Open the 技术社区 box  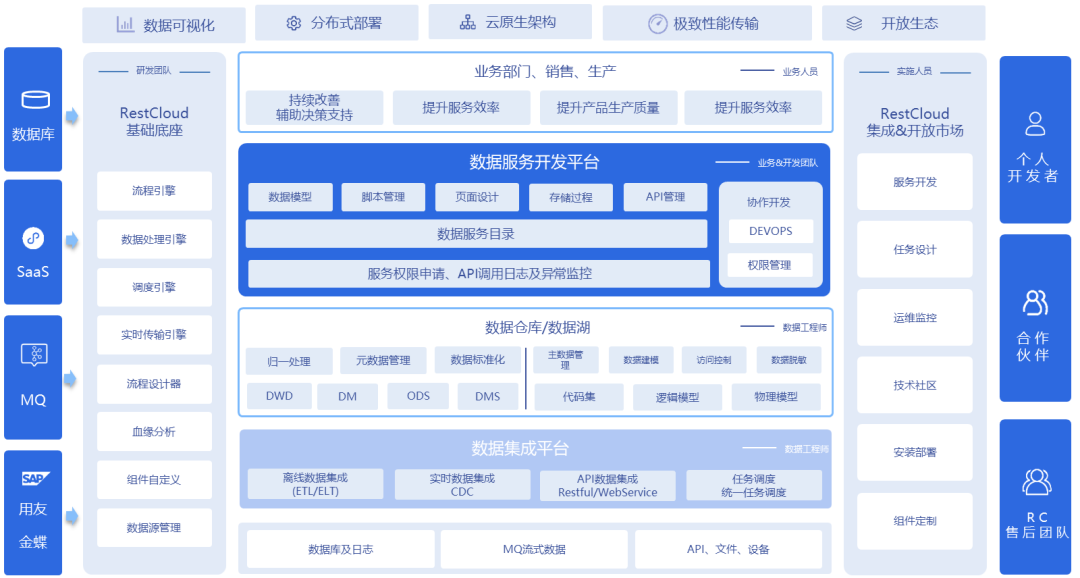(915, 385)
